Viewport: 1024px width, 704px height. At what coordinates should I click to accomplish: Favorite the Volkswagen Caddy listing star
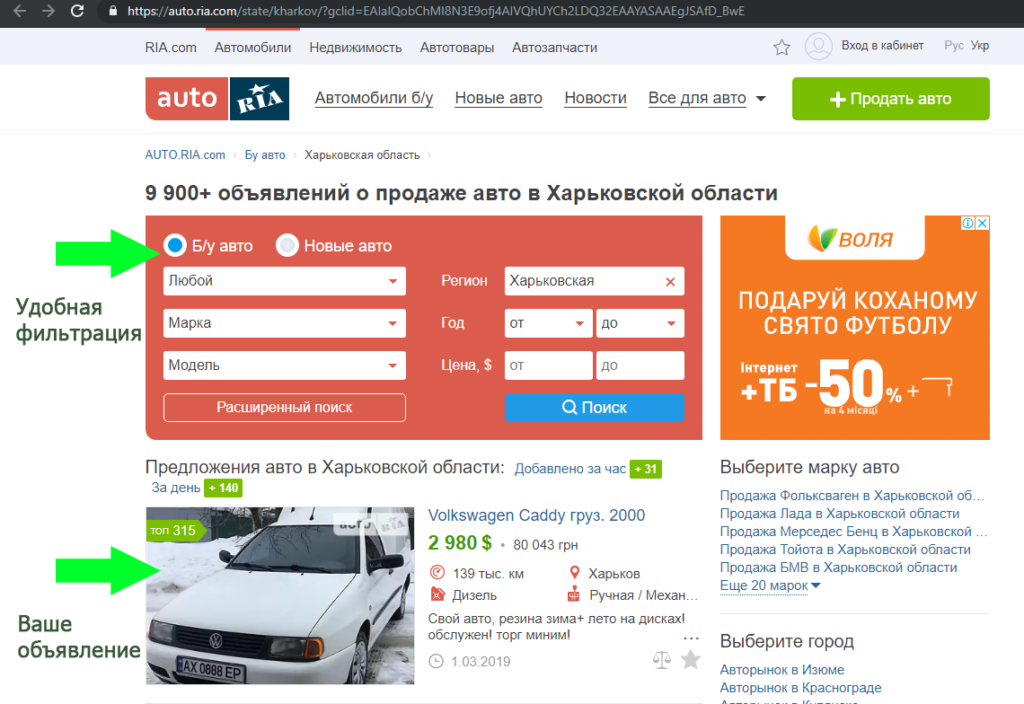pos(690,660)
